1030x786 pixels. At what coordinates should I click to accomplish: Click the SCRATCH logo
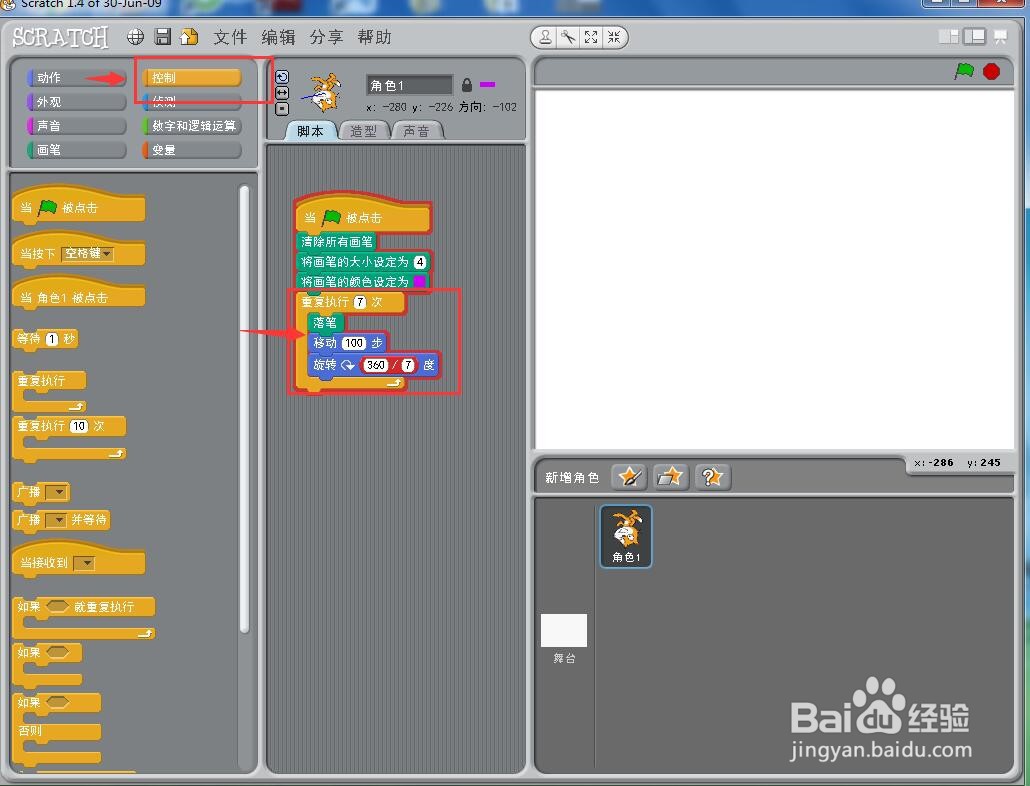(x=60, y=37)
